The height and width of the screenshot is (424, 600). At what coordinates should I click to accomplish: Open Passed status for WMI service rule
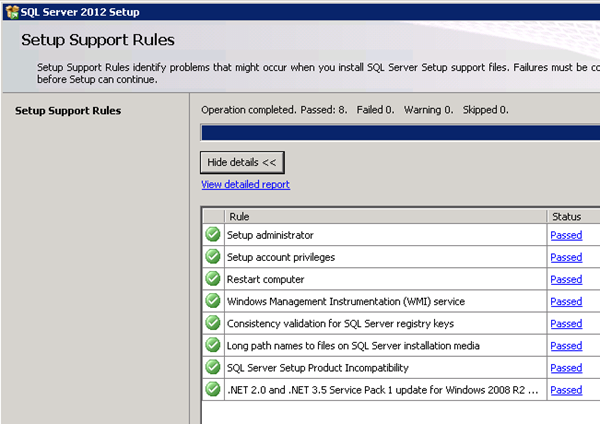click(x=566, y=301)
